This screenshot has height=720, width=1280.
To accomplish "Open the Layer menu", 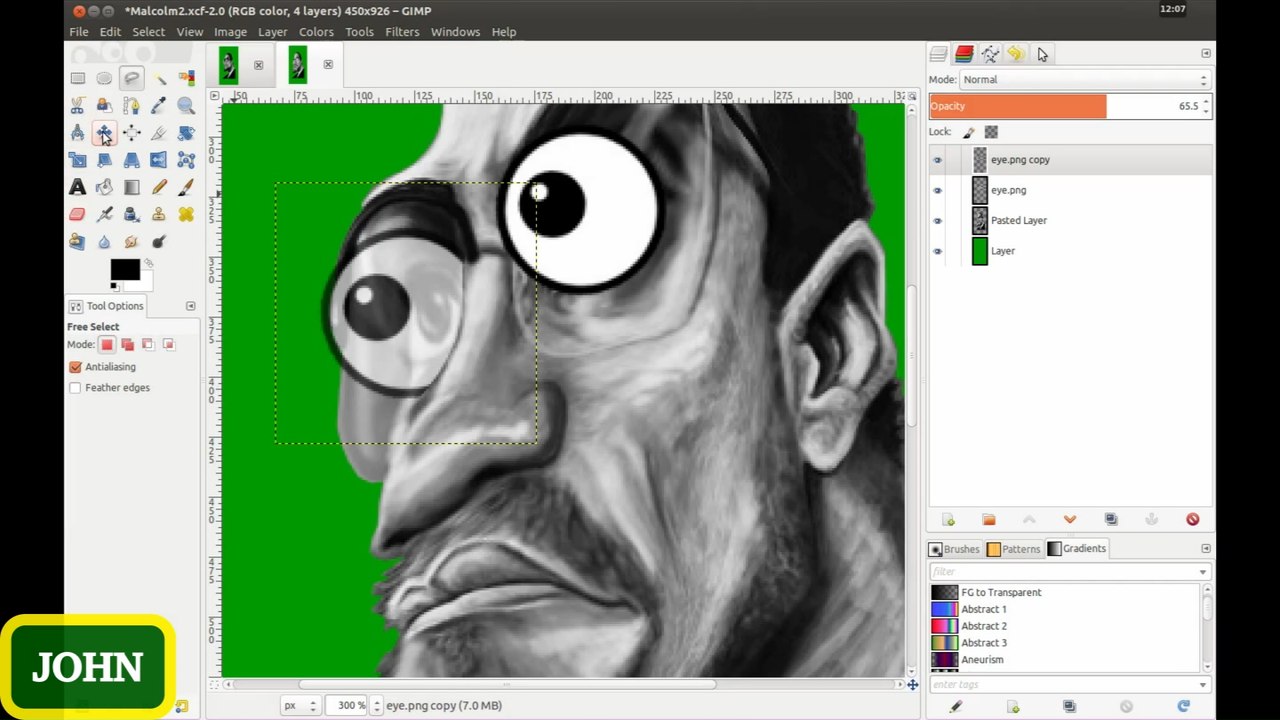I will click(x=272, y=32).
